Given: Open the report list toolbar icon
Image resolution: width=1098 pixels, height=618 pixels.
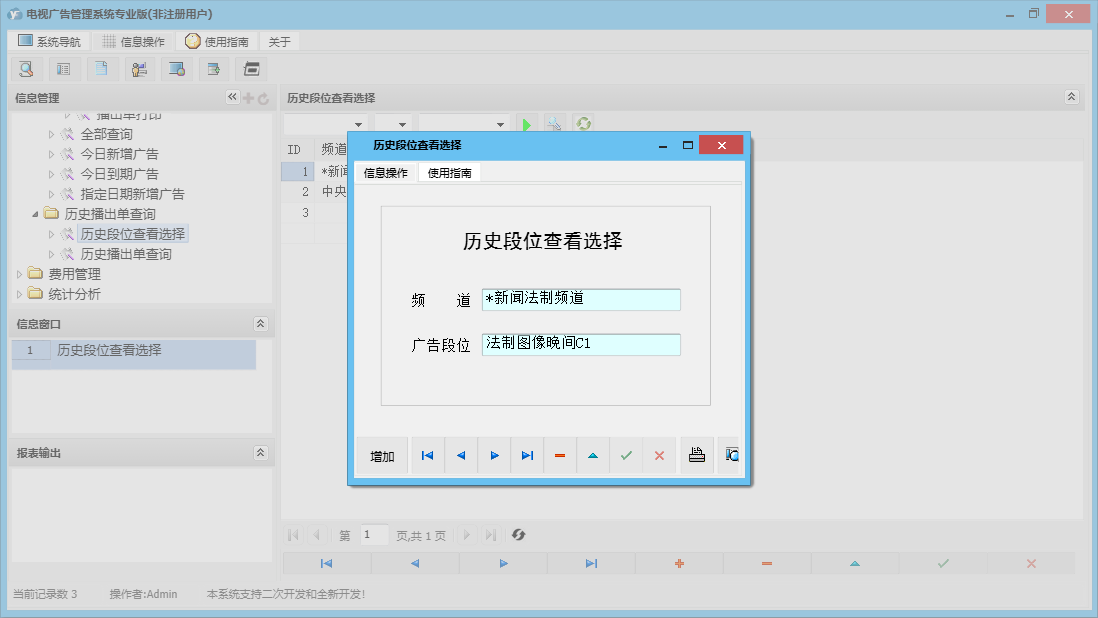Looking at the screenshot, I should (64, 68).
